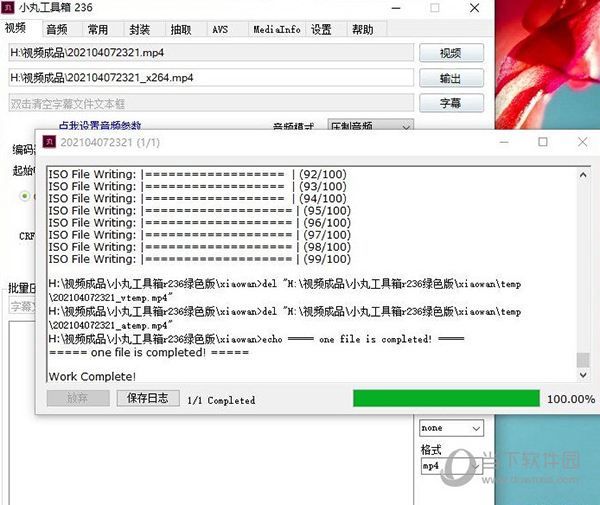Click the log scrollbar thumb
Image resolution: width=600 pixels, height=505 pixels.
tap(583, 360)
